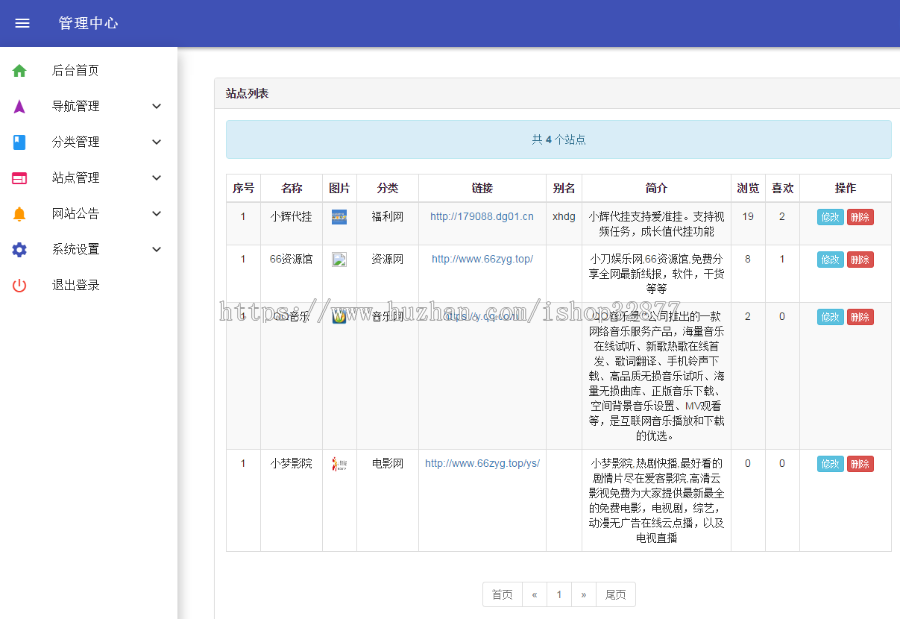Click the orange bell announcement icon
Screen dimensions: 900x619
20,214
